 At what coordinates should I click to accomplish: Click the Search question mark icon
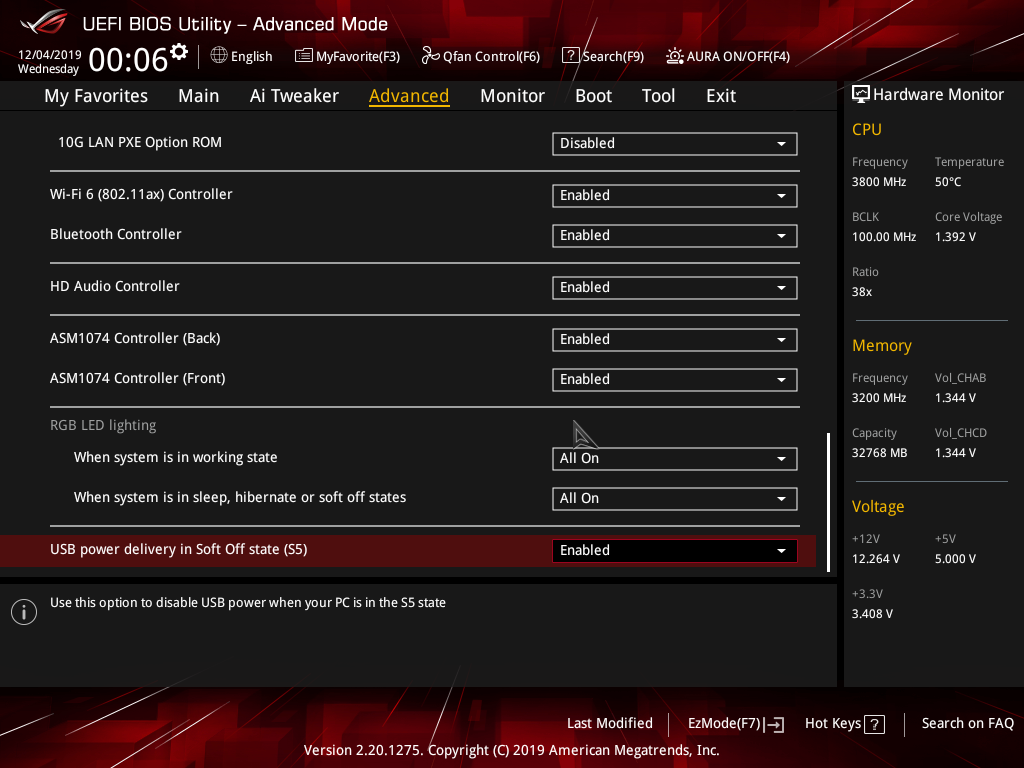(570, 56)
